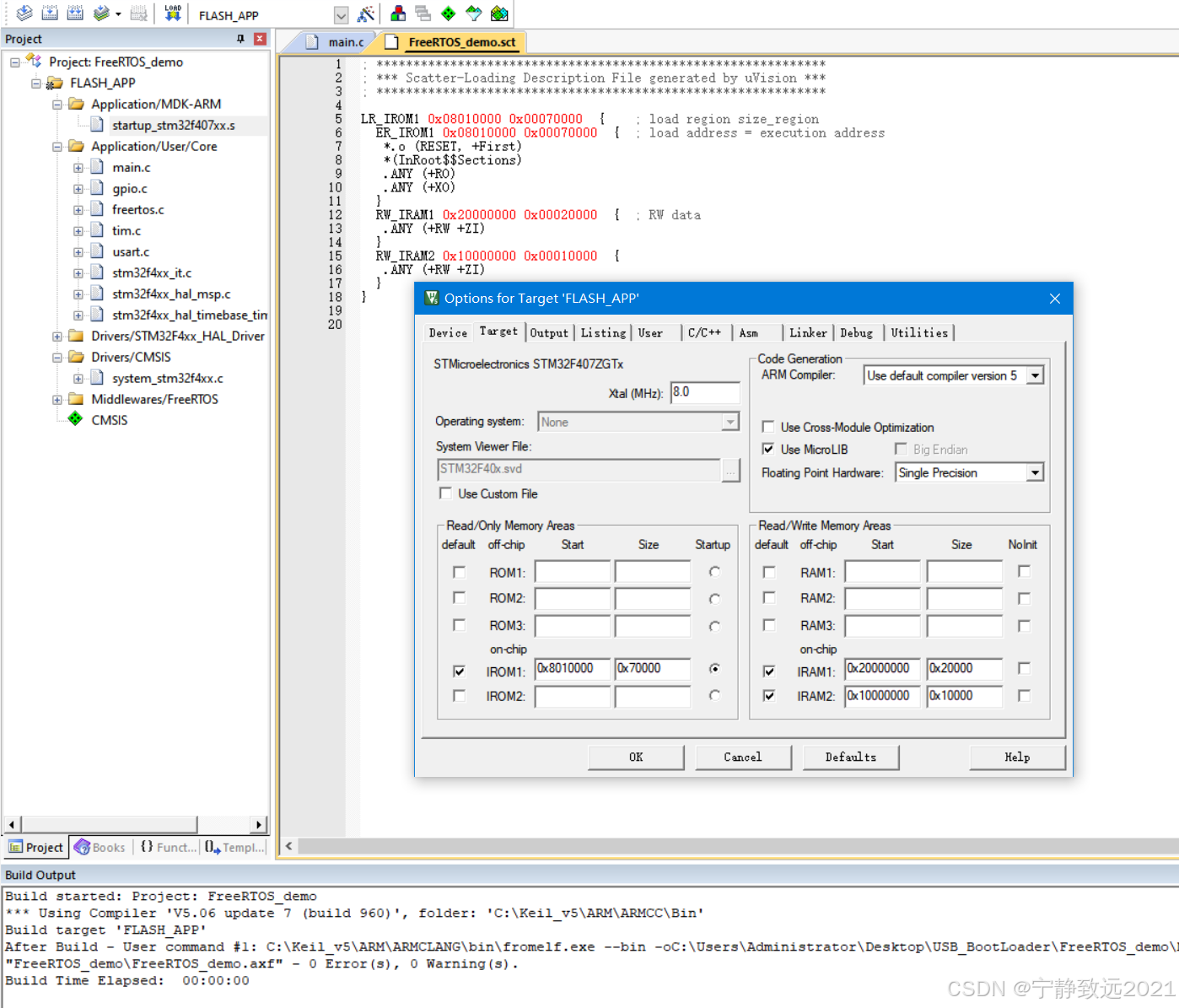1179x1008 pixels.
Task: Uncheck the IRAM1 default checkbox
Action: [x=769, y=671]
